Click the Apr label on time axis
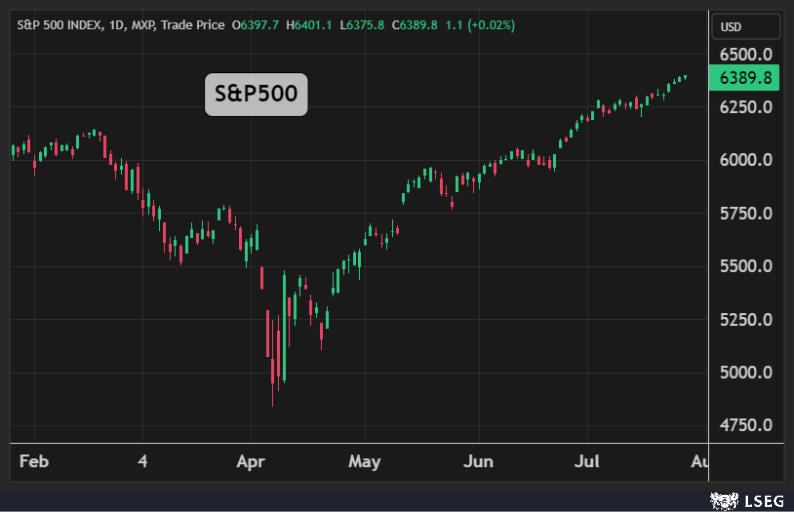The width and height of the screenshot is (794, 512). (x=250, y=462)
